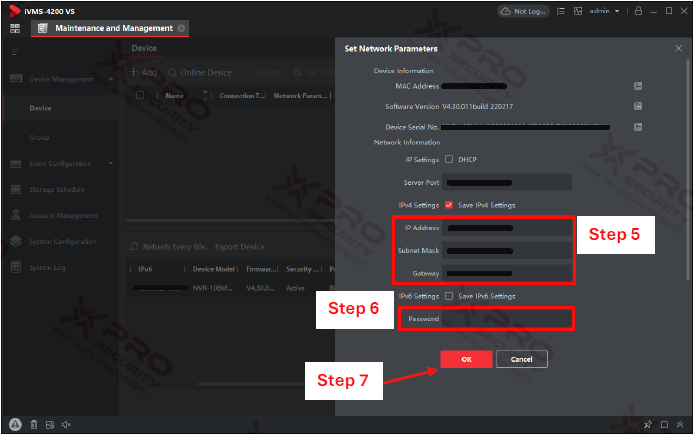Click in the Gateway field
Image resolution: width=694 pixels, height=434 pixels.
point(507,273)
